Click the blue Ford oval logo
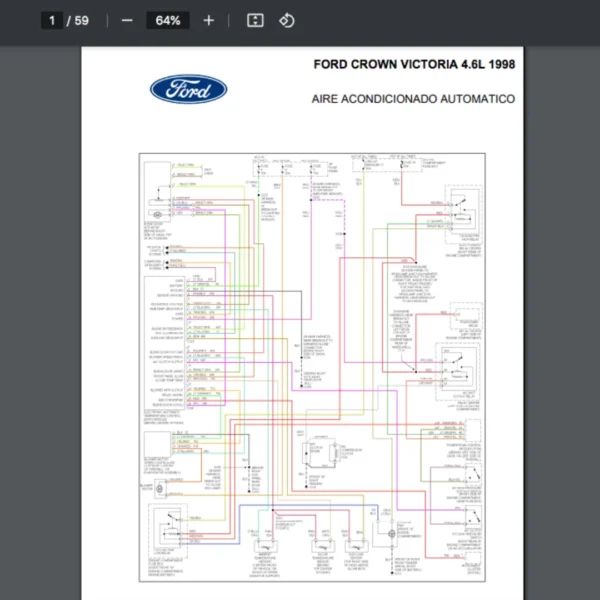Image resolution: width=600 pixels, height=600 pixels. point(188,89)
